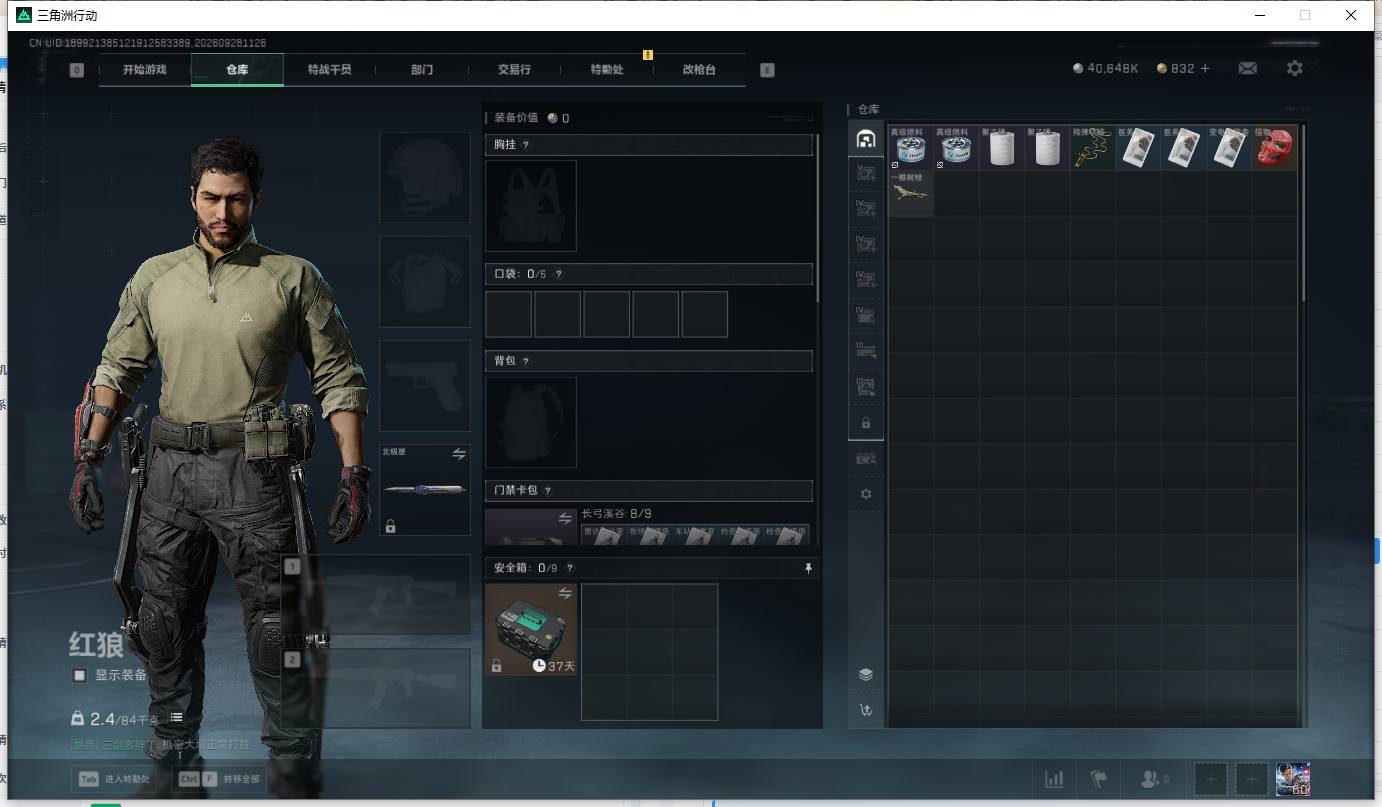Switch to the 改枪台 tab
The image size is (1382, 807).
tap(699, 70)
